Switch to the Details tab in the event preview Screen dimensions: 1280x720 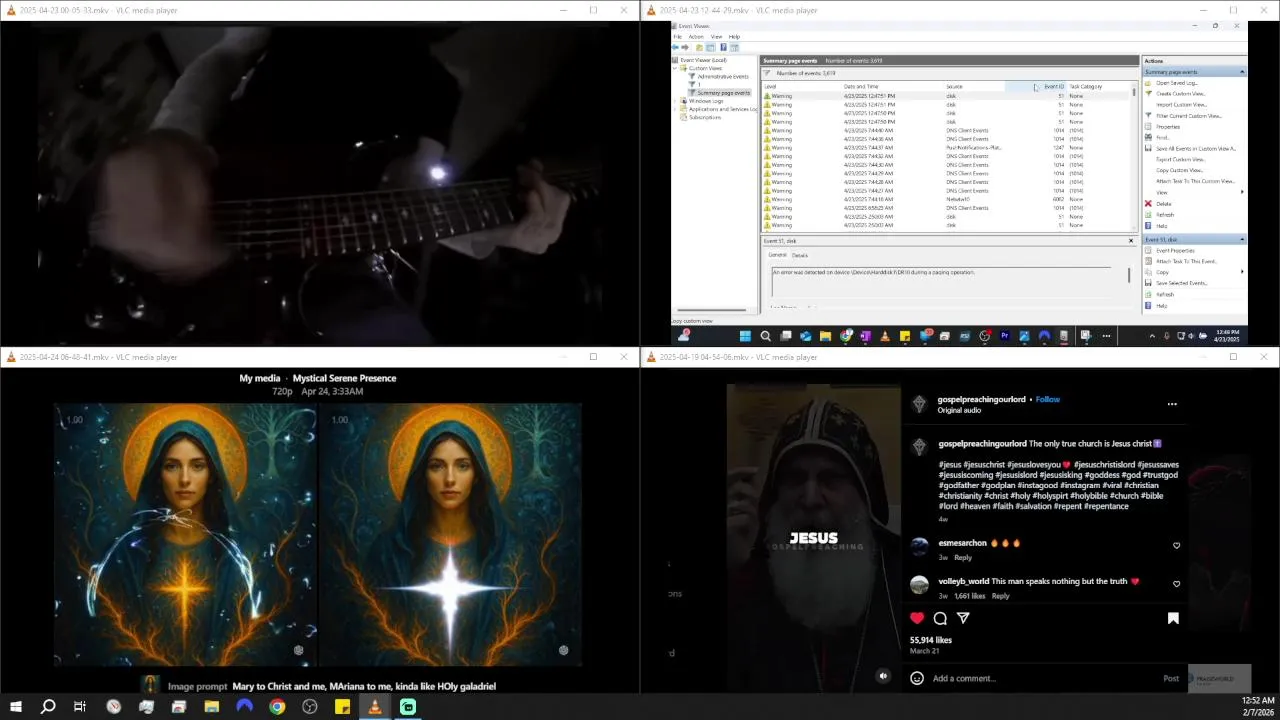[800, 255]
